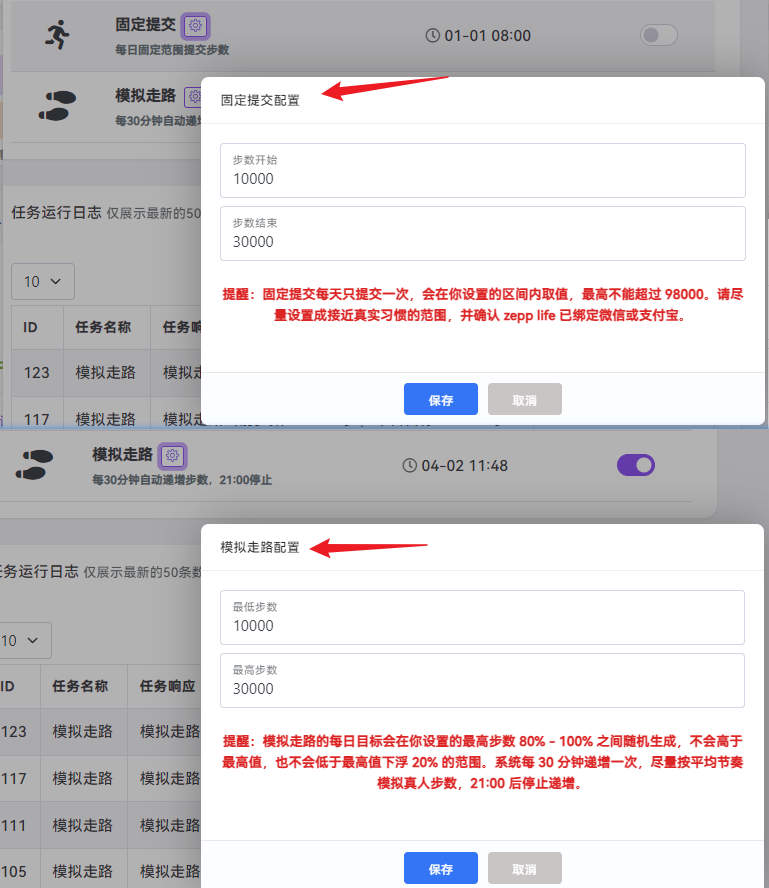This screenshot has width=769, height=888.
Task: Open the 模拟走路 gear icon in lower panel
Action: click(x=173, y=455)
